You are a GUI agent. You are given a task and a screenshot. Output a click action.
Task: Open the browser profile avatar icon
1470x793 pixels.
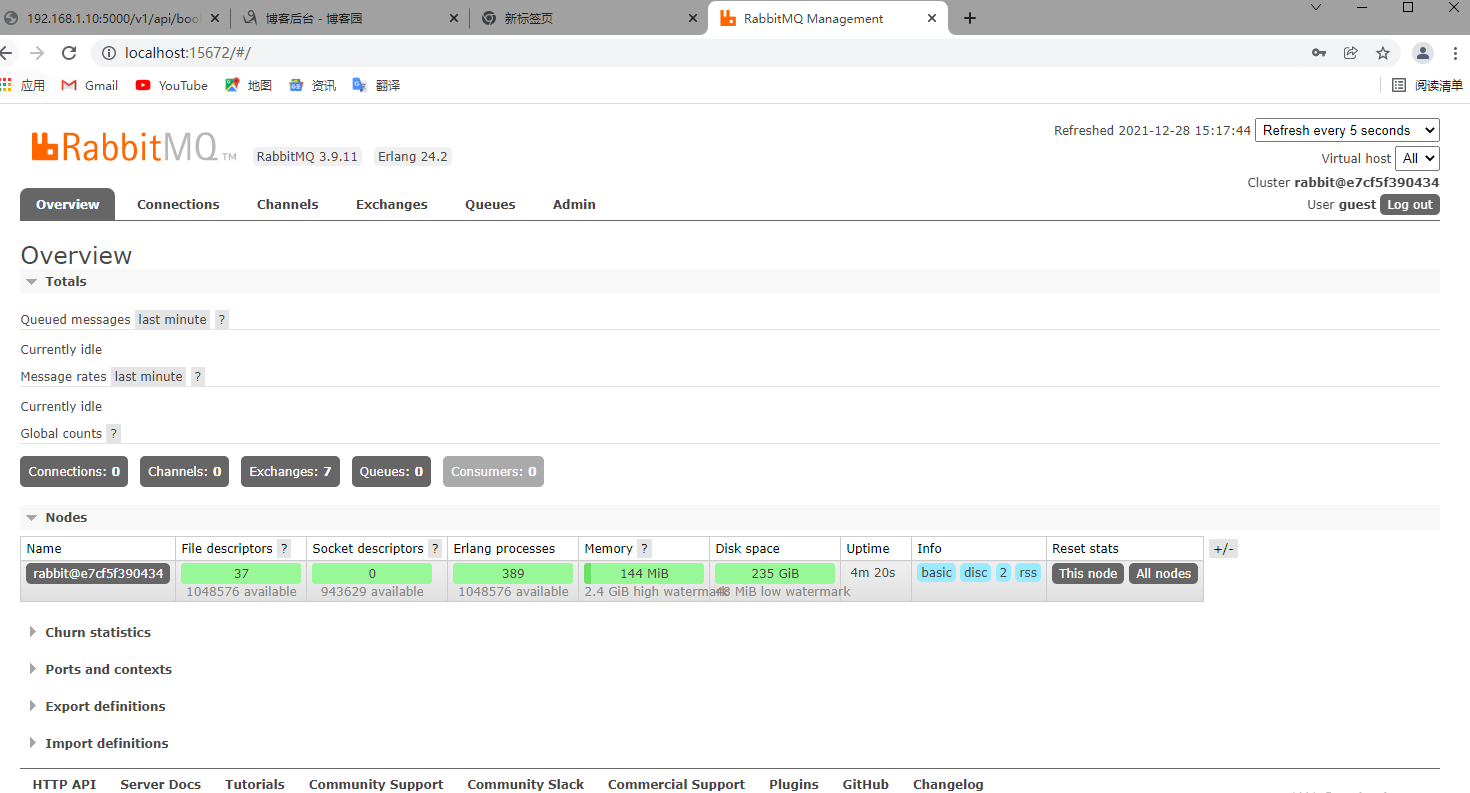[x=1422, y=53]
